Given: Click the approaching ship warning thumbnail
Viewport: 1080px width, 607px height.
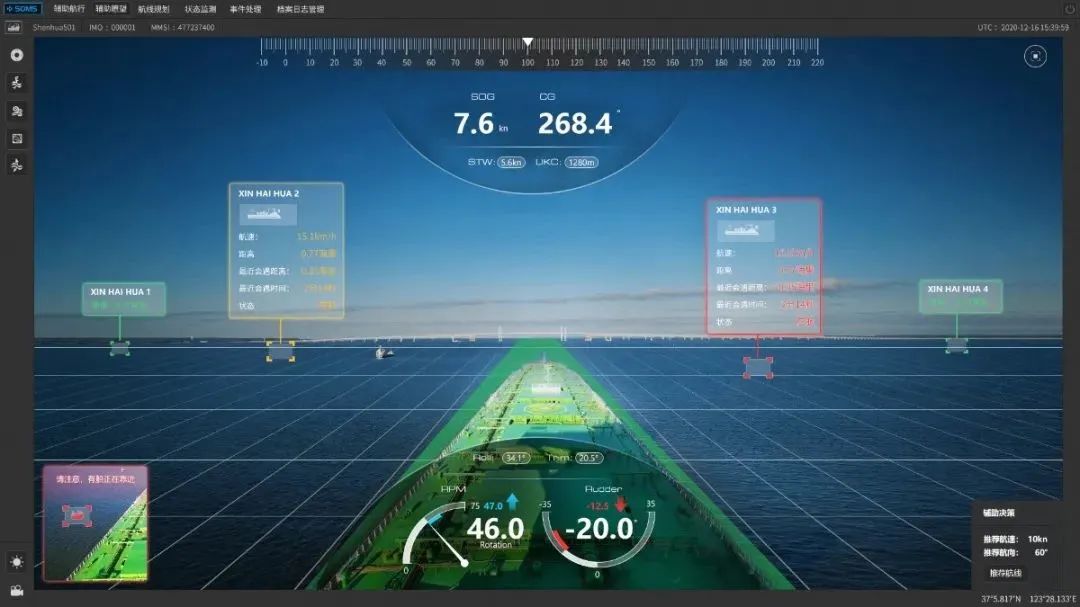Looking at the screenshot, I should click(x=95, y=523).
